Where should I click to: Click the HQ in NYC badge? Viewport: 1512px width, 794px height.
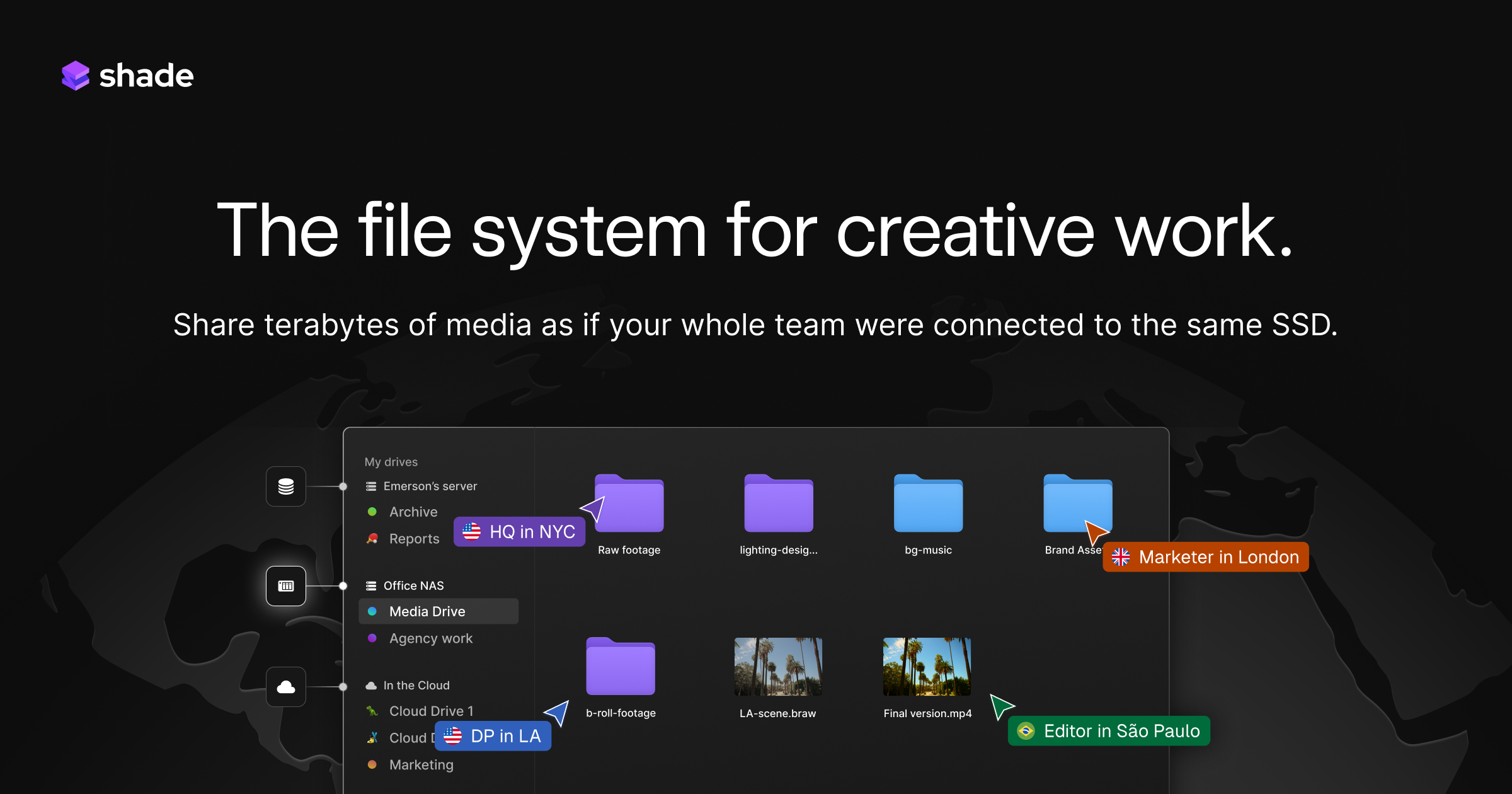coord(519,531)
